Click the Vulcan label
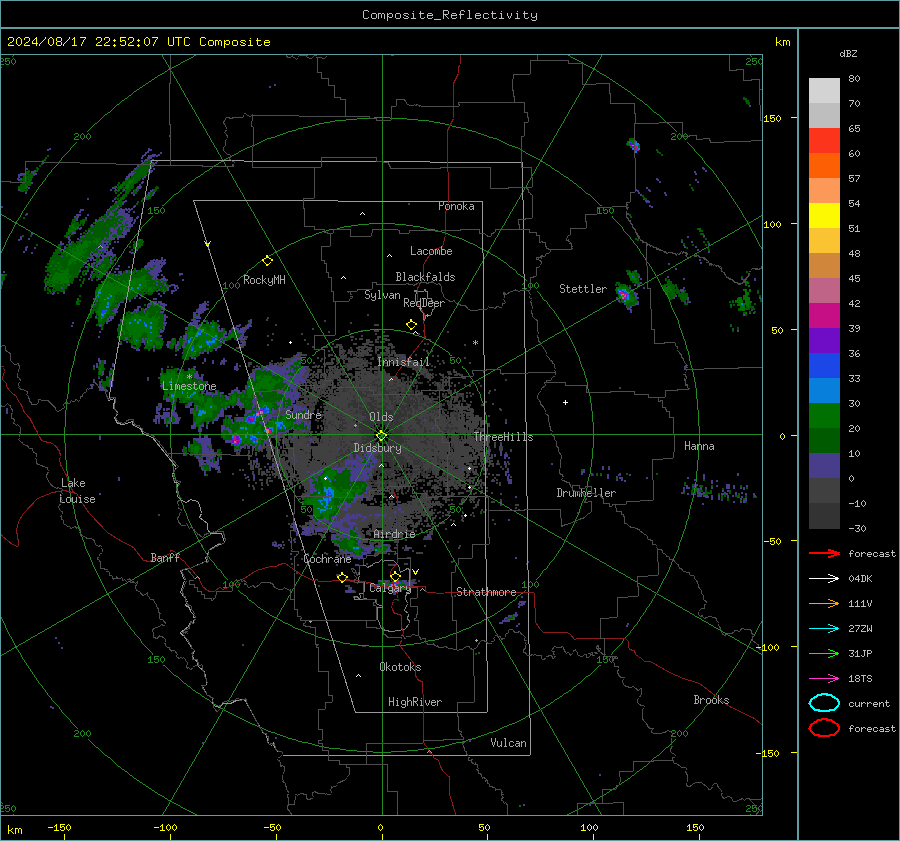Viewport: 900px width, 841px height. pyautogui.click(x=508, y=743)
